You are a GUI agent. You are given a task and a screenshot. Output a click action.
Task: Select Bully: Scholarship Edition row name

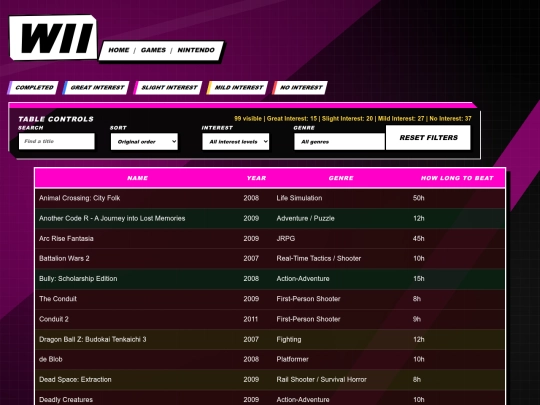tap(78, 279)
